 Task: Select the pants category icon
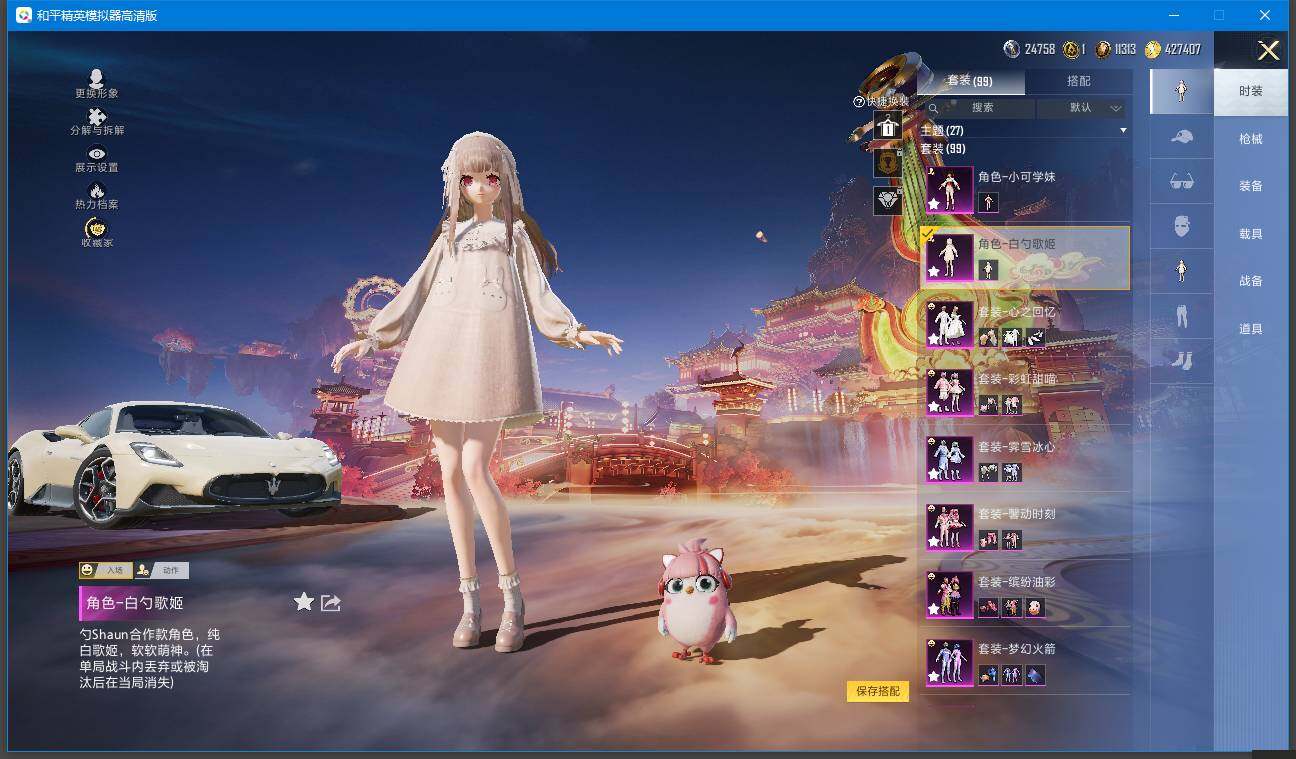[x=1181, y=316]
